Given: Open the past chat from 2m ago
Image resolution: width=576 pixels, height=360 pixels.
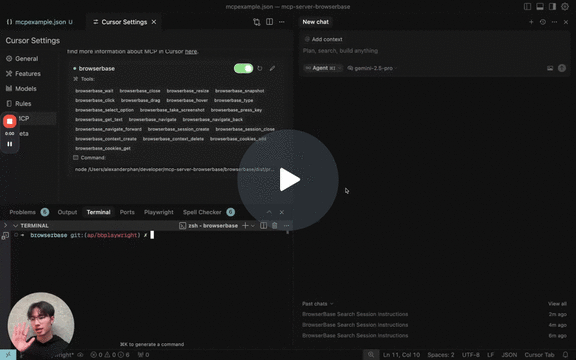Looking at the screenshot, I should (434, 314).
